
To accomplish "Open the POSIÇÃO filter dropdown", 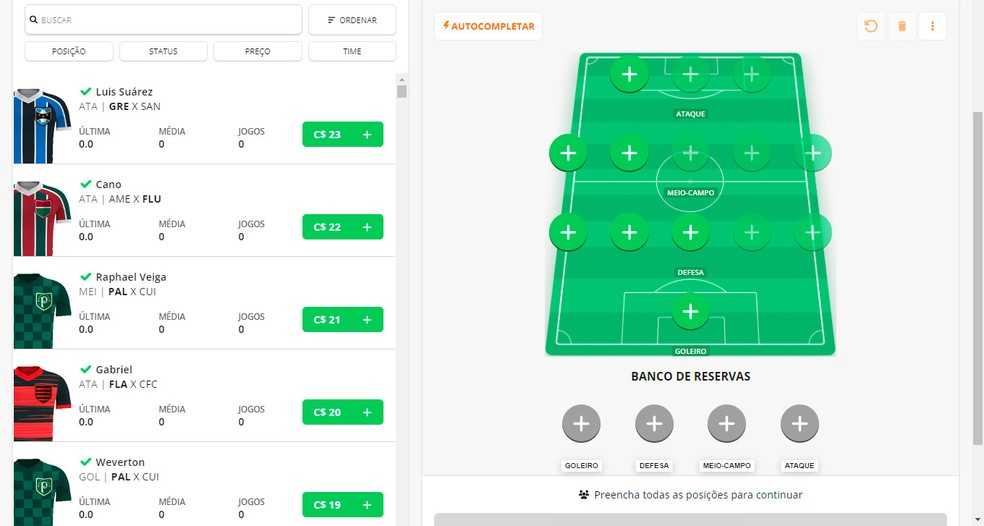I will [x=69, y=51].
